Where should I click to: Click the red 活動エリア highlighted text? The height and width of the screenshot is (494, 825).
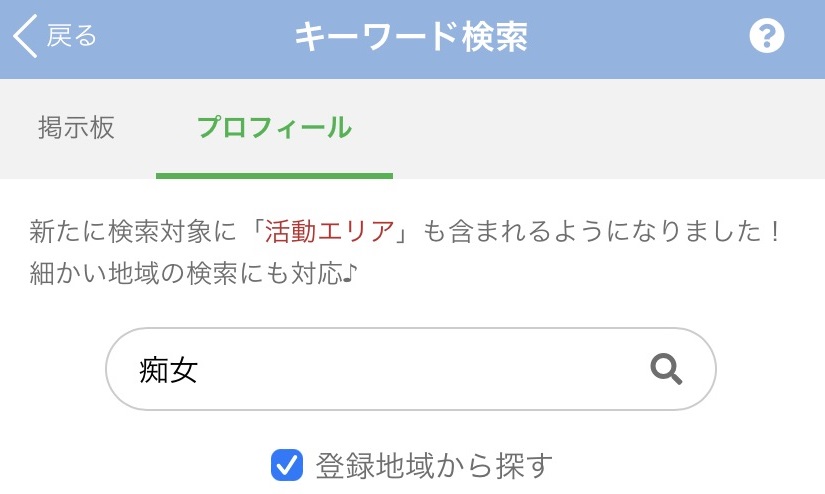tap(330, 233)
